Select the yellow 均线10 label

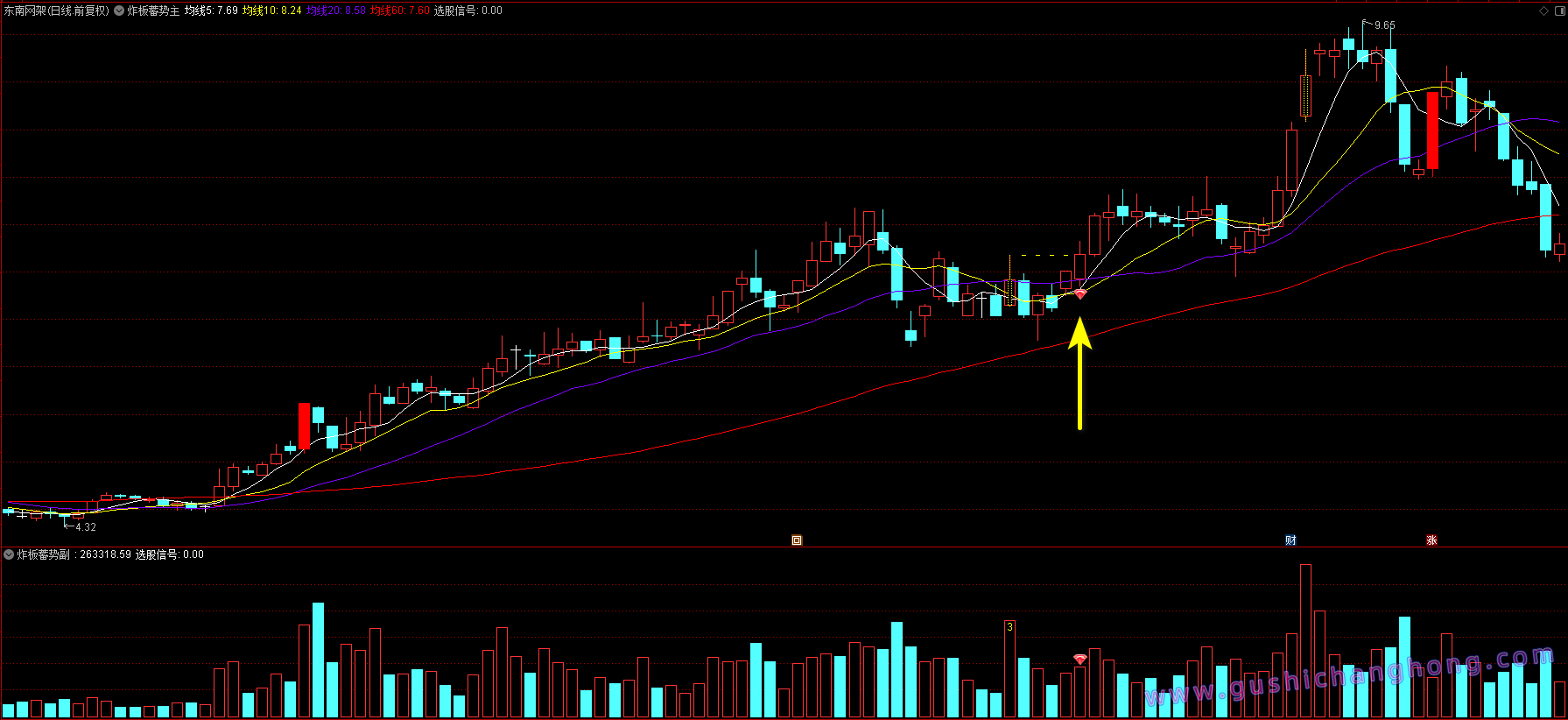pos(272,11)
